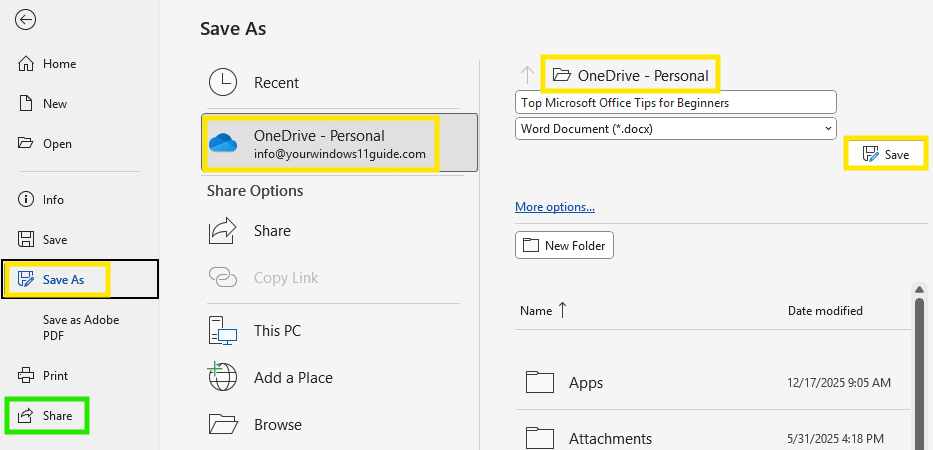Image resolution: width=933 pixels, height=450 pixels.
Task: Click the Save button beside file type
Action: click(x=885, y=155)
